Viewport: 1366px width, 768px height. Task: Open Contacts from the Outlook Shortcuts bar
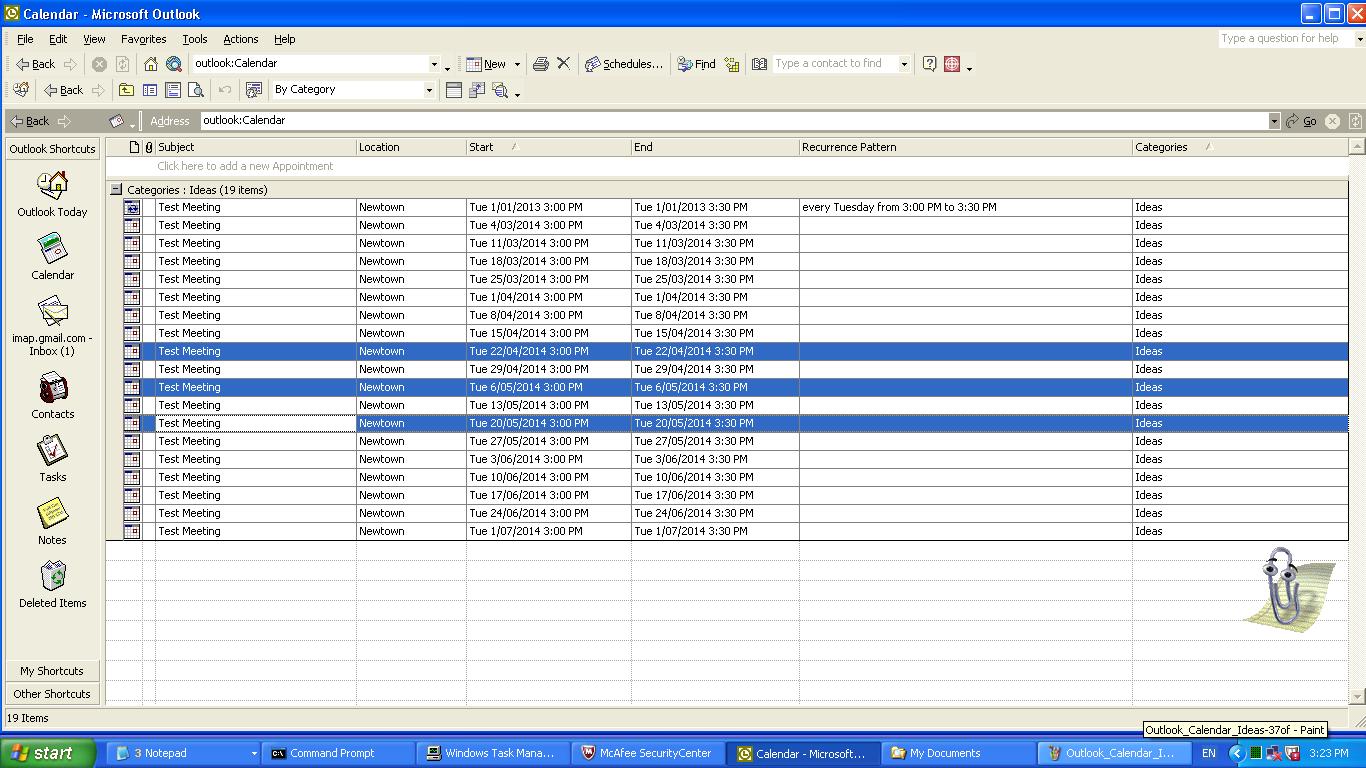pos(52,396)
